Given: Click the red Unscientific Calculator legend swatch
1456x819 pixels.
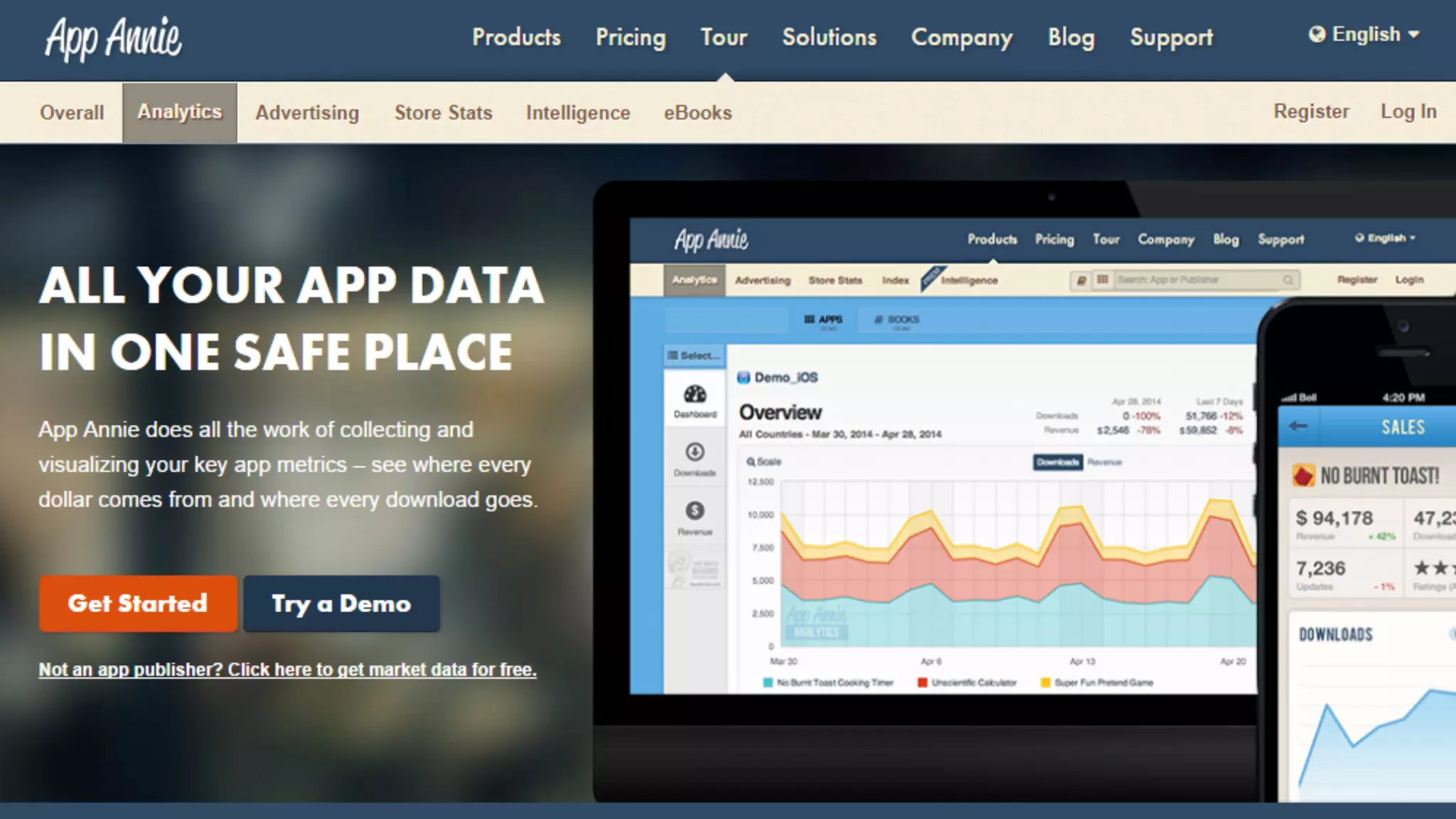Looking at the screenshot, I should [922, 682].
